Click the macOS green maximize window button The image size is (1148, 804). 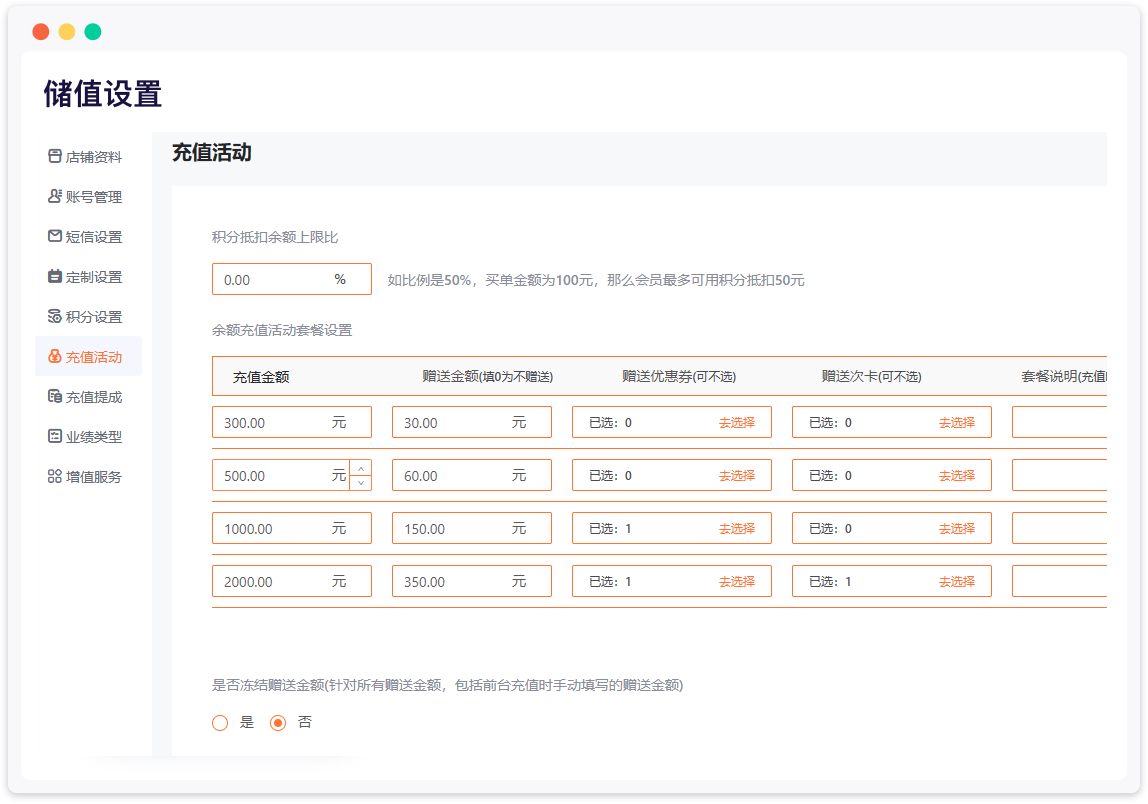point(93,32)
